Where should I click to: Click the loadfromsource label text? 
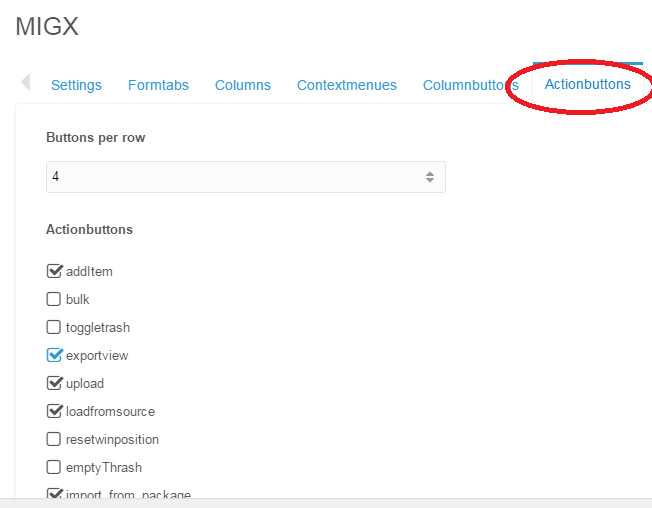(x=110, y=412)
